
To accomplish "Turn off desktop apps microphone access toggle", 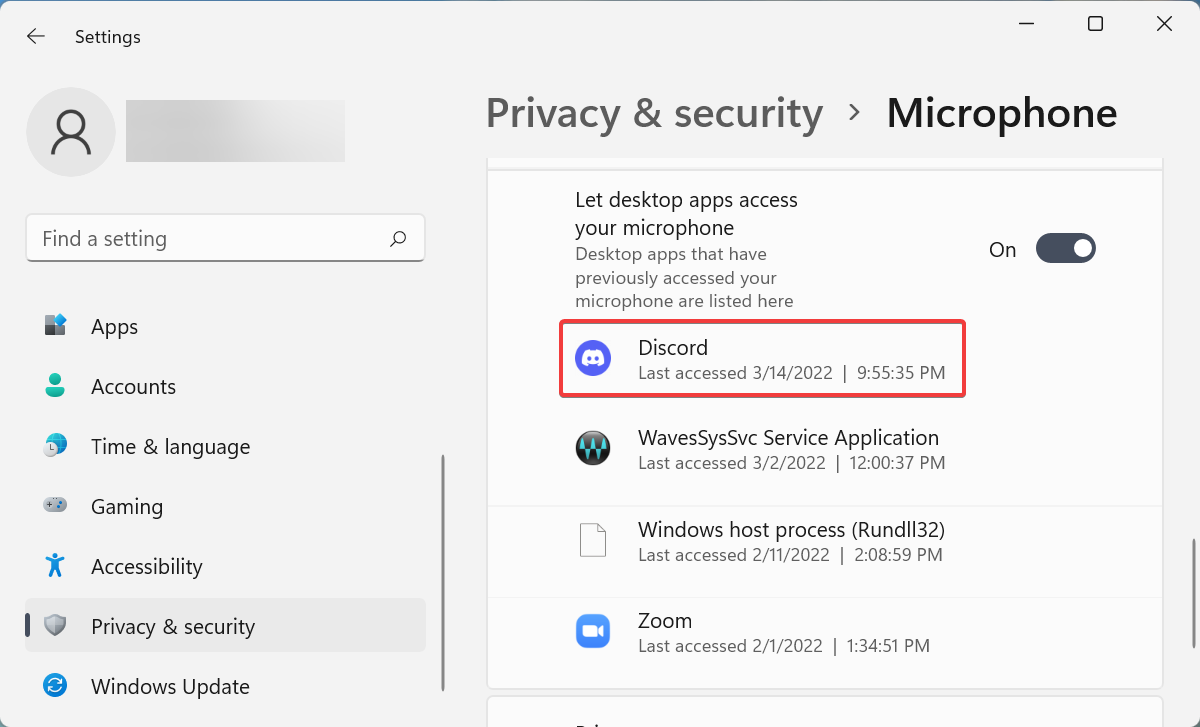I will (x=1065, y=248).
